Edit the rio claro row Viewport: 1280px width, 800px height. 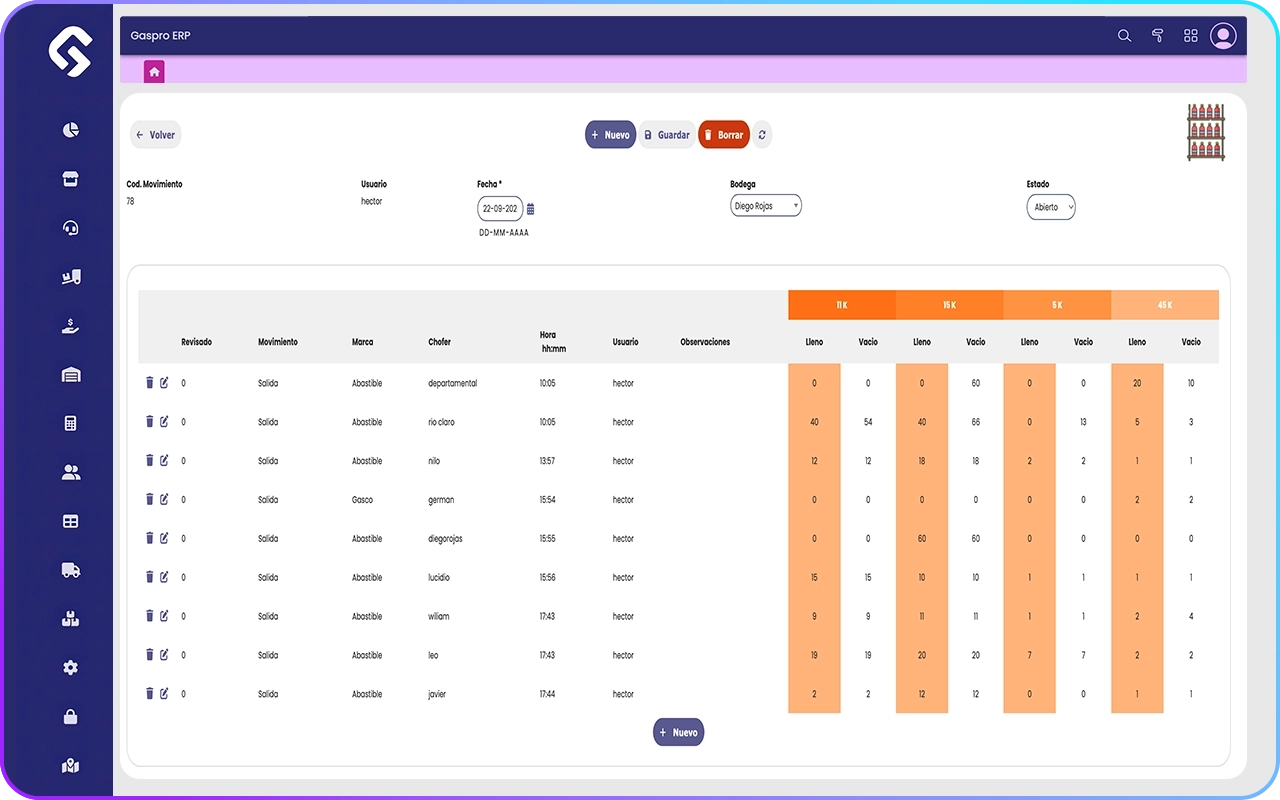[x=165, y=422]
